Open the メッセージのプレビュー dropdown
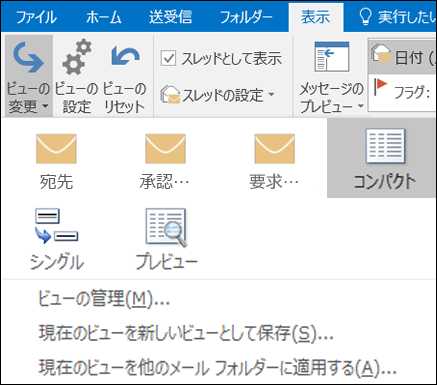437x385 pixels. coord(331,77)
